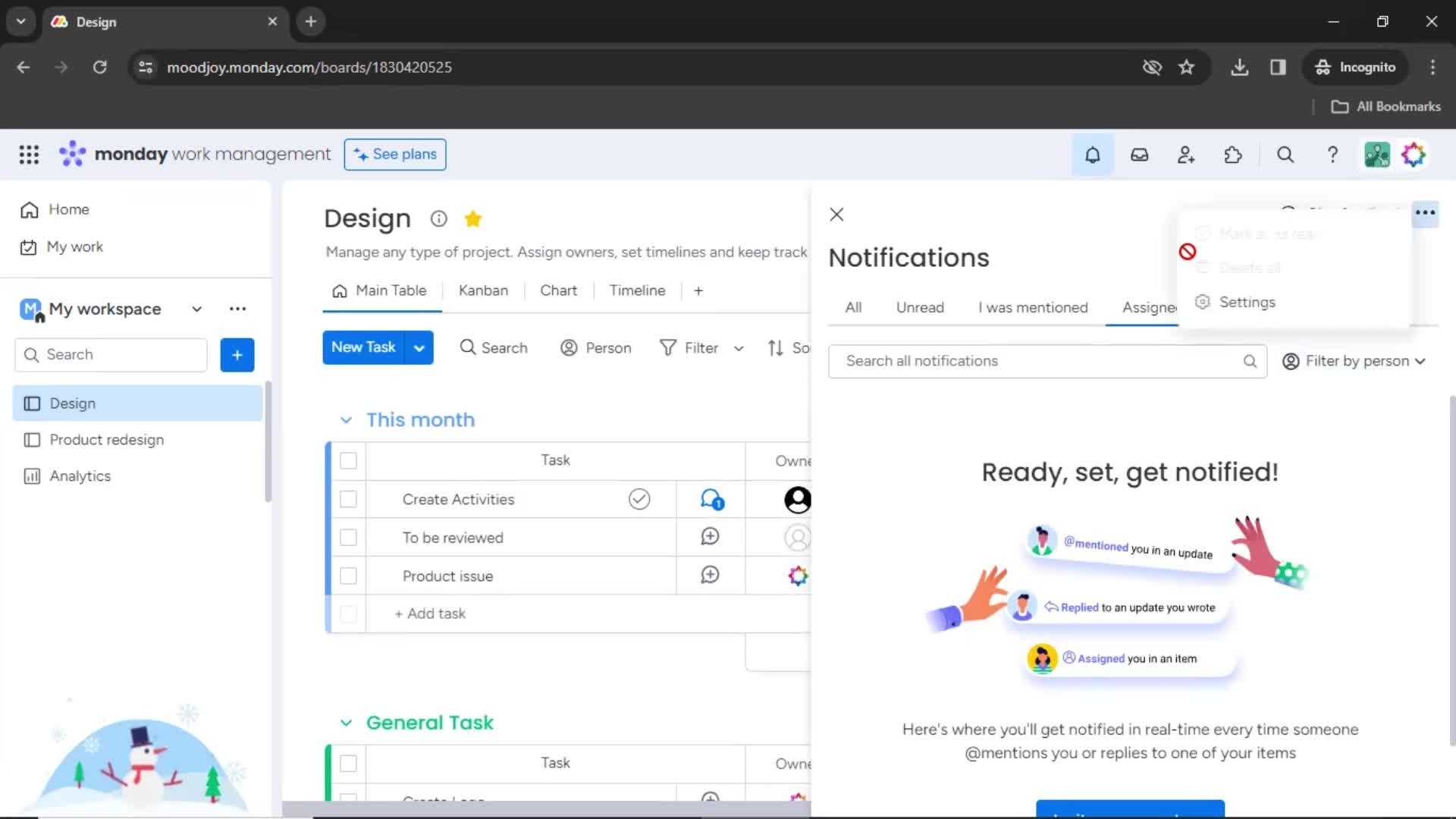1456x819 pixels.
Task: Toggle checkbox for Create Activities task
Action: tap(348, 499)
